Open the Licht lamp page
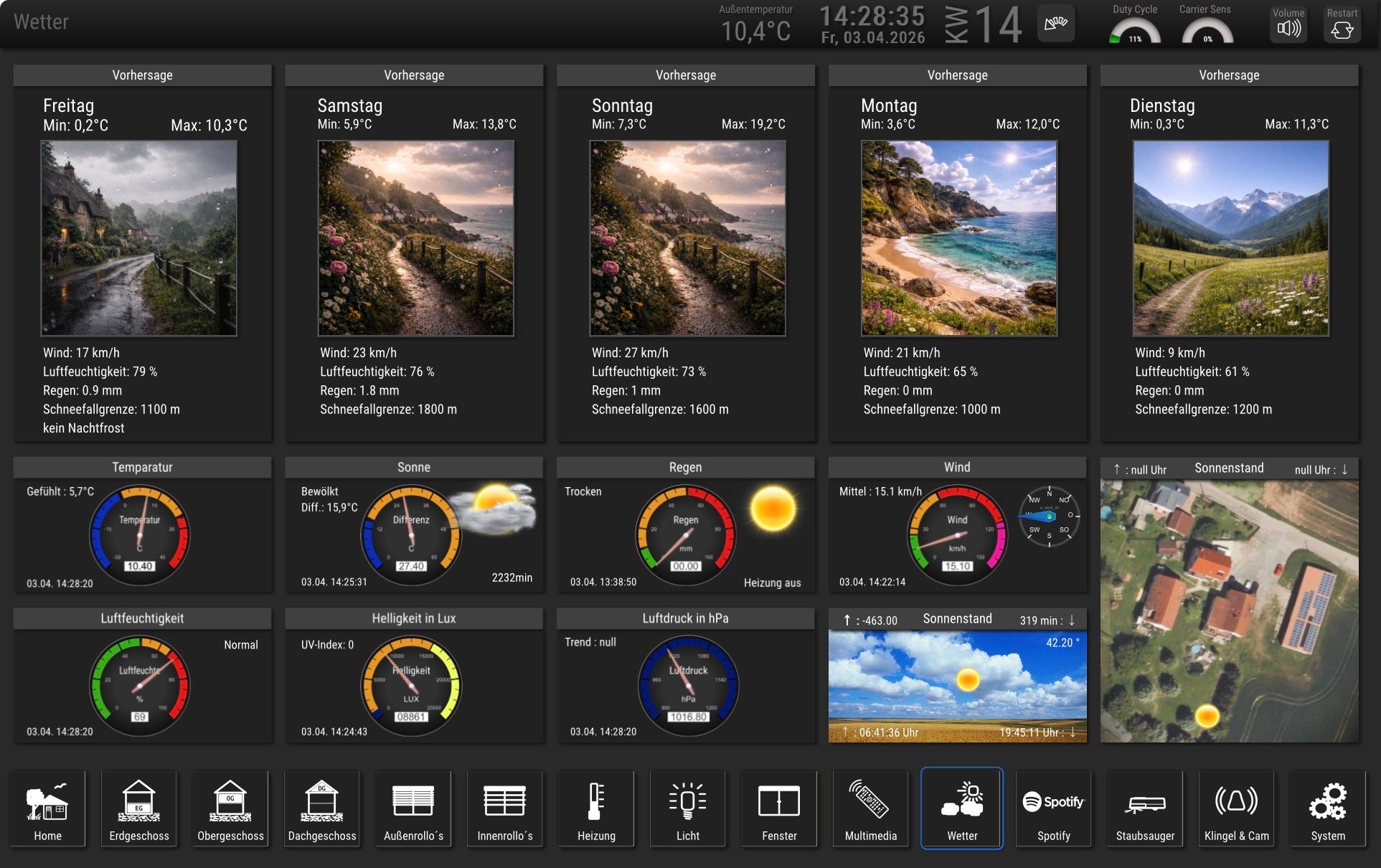Screen dimensions: 1381x868 [x=687, y=808]
